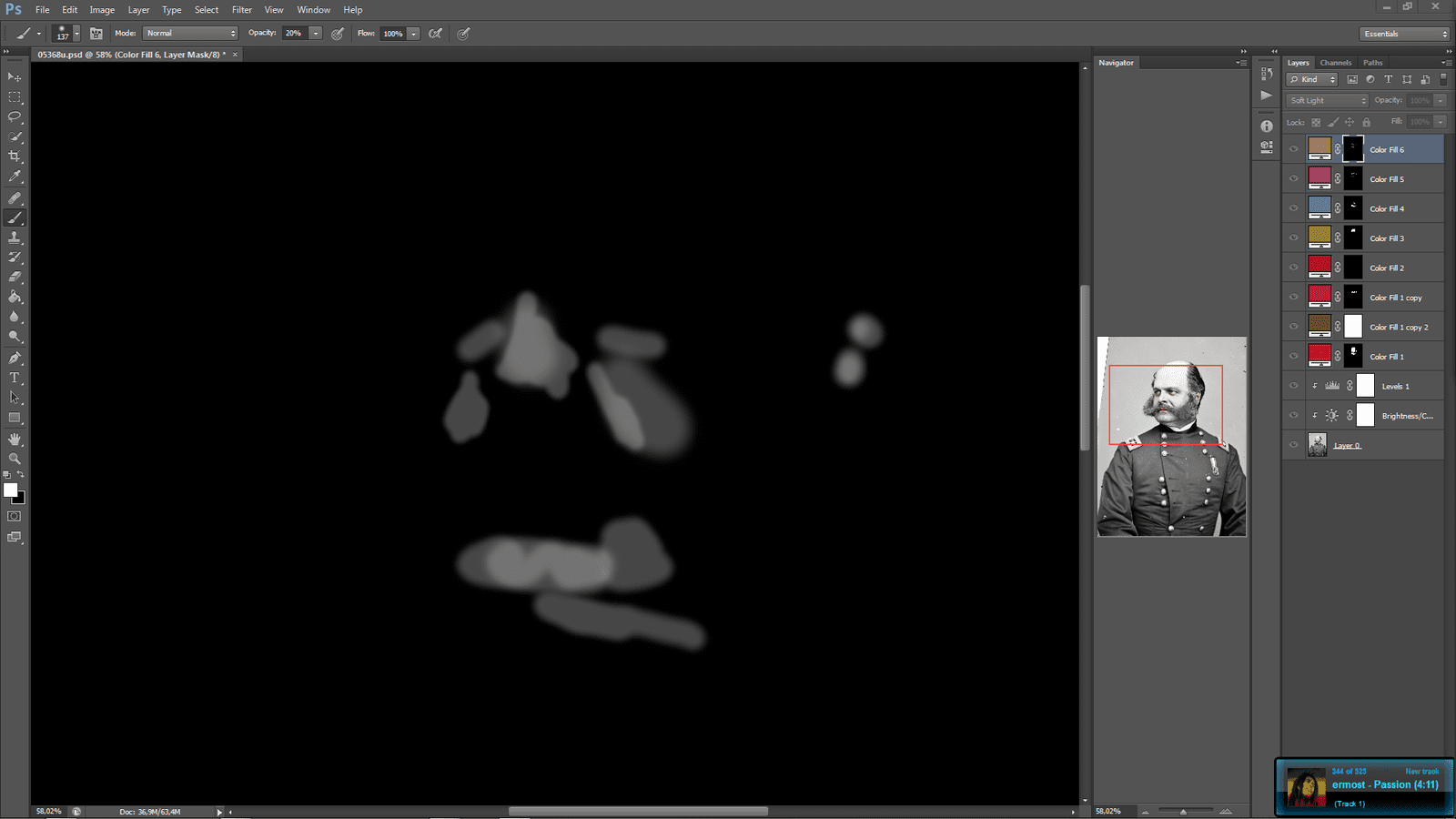The width and height of the screenshot is (1456, 819).
Task: Select the Color Fill 6 layer mask thumbnail
Action: tap(1353, 148)
